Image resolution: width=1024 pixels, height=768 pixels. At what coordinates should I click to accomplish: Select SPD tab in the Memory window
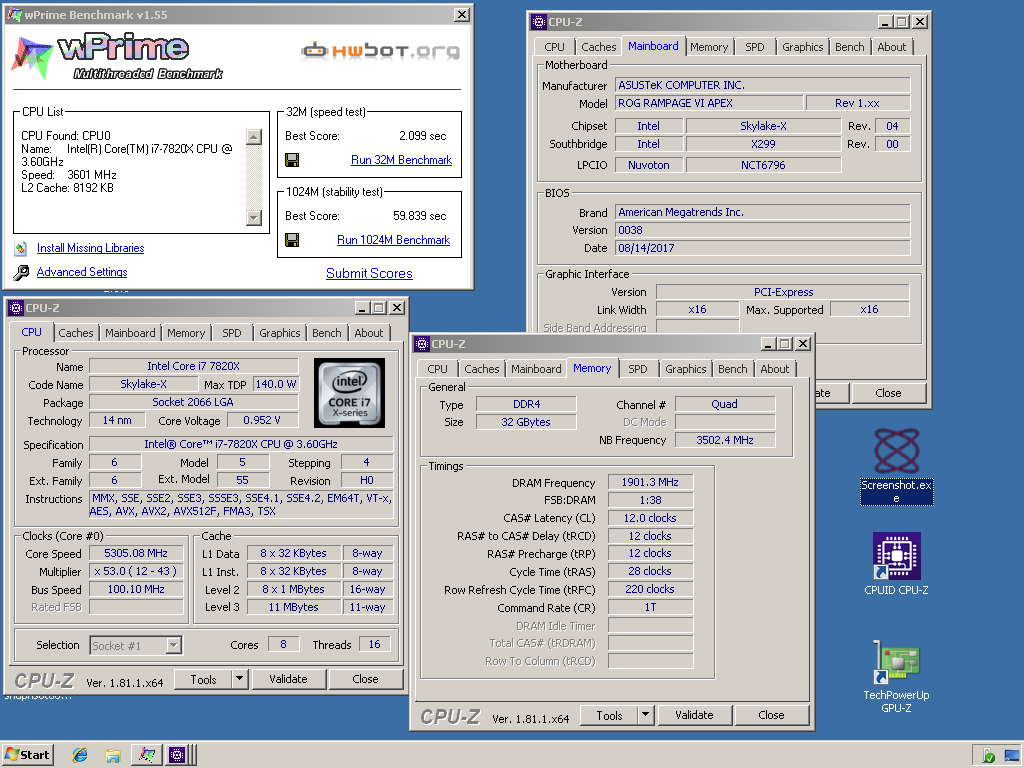638,369
